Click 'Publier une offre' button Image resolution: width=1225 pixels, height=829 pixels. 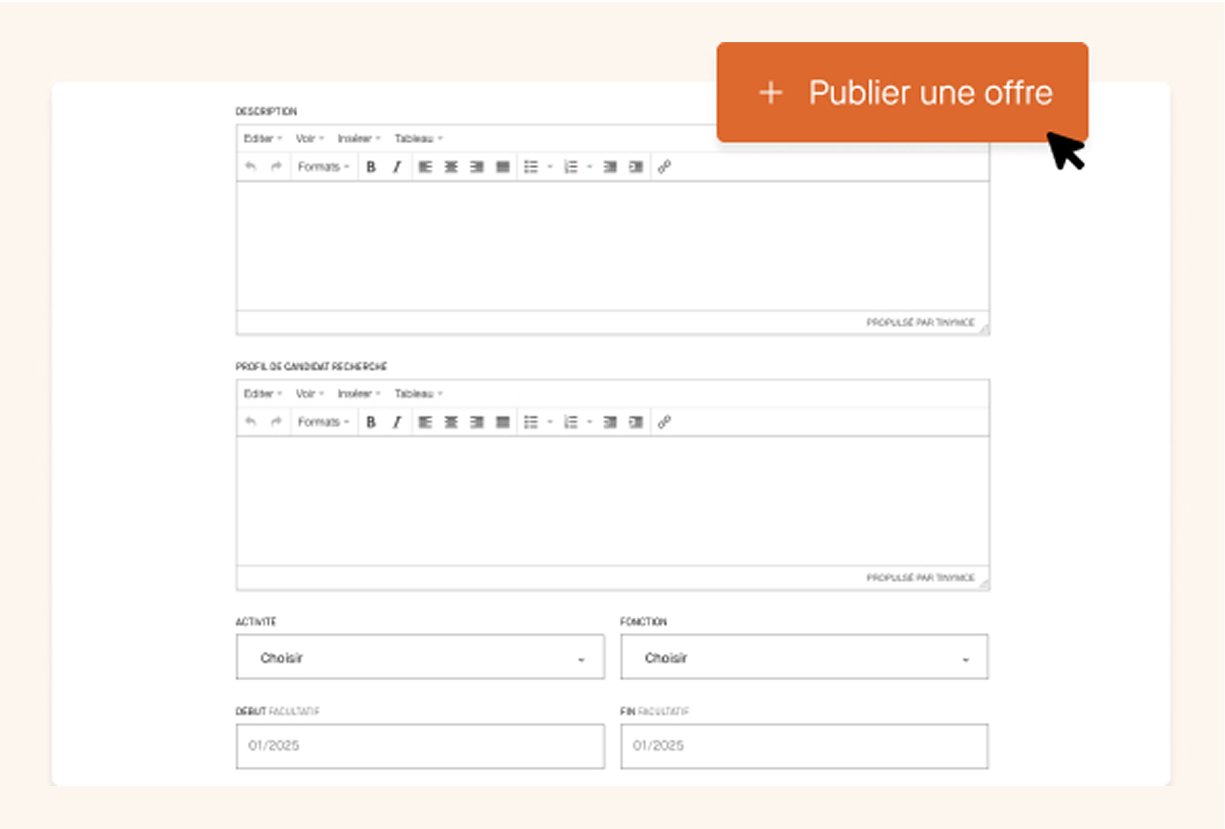(x=902, y=93)
